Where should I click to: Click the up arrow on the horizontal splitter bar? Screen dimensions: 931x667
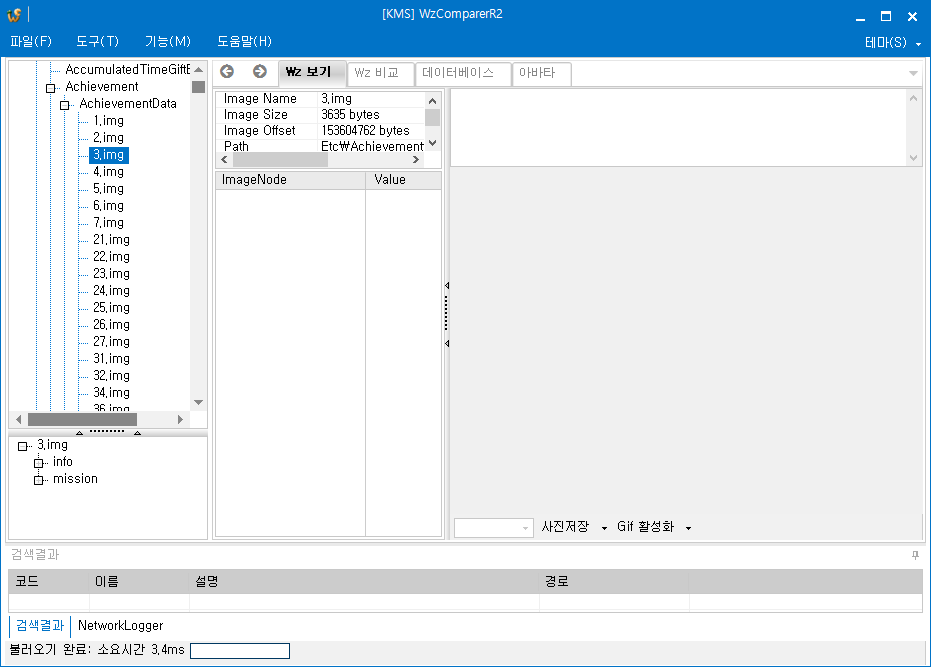coord(78,431)
